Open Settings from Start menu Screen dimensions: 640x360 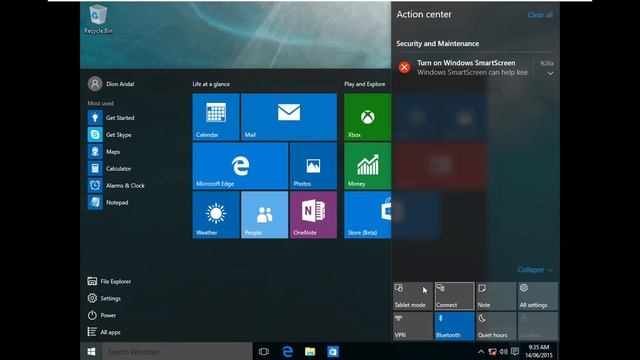104,298
